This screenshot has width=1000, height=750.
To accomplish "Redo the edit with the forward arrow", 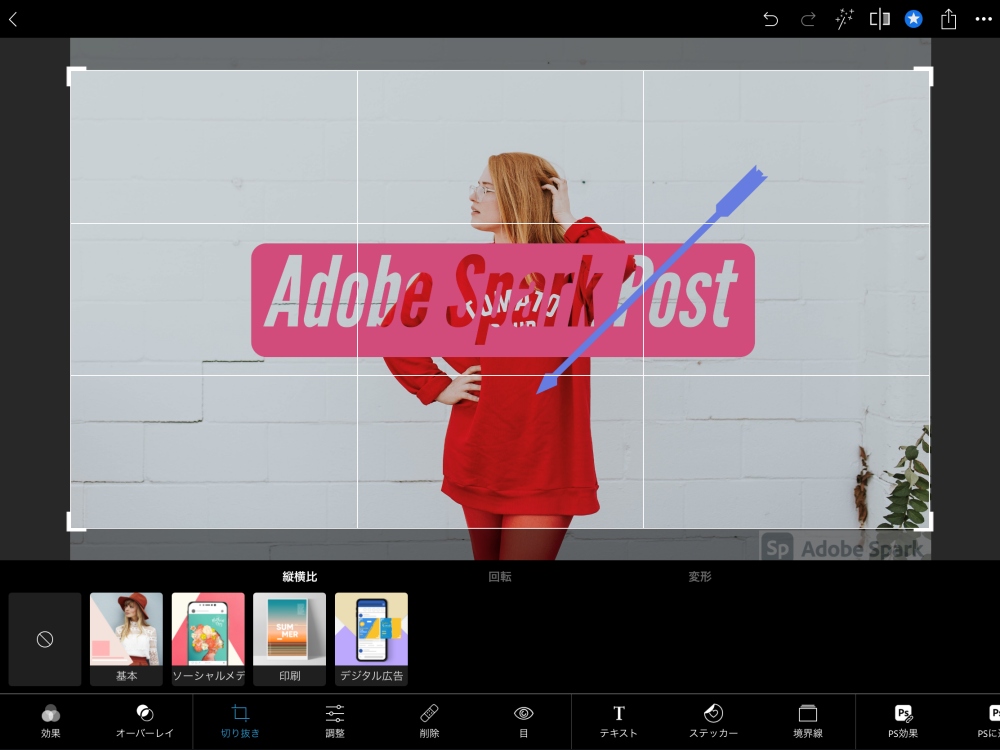I will click(x=808, y=19).
